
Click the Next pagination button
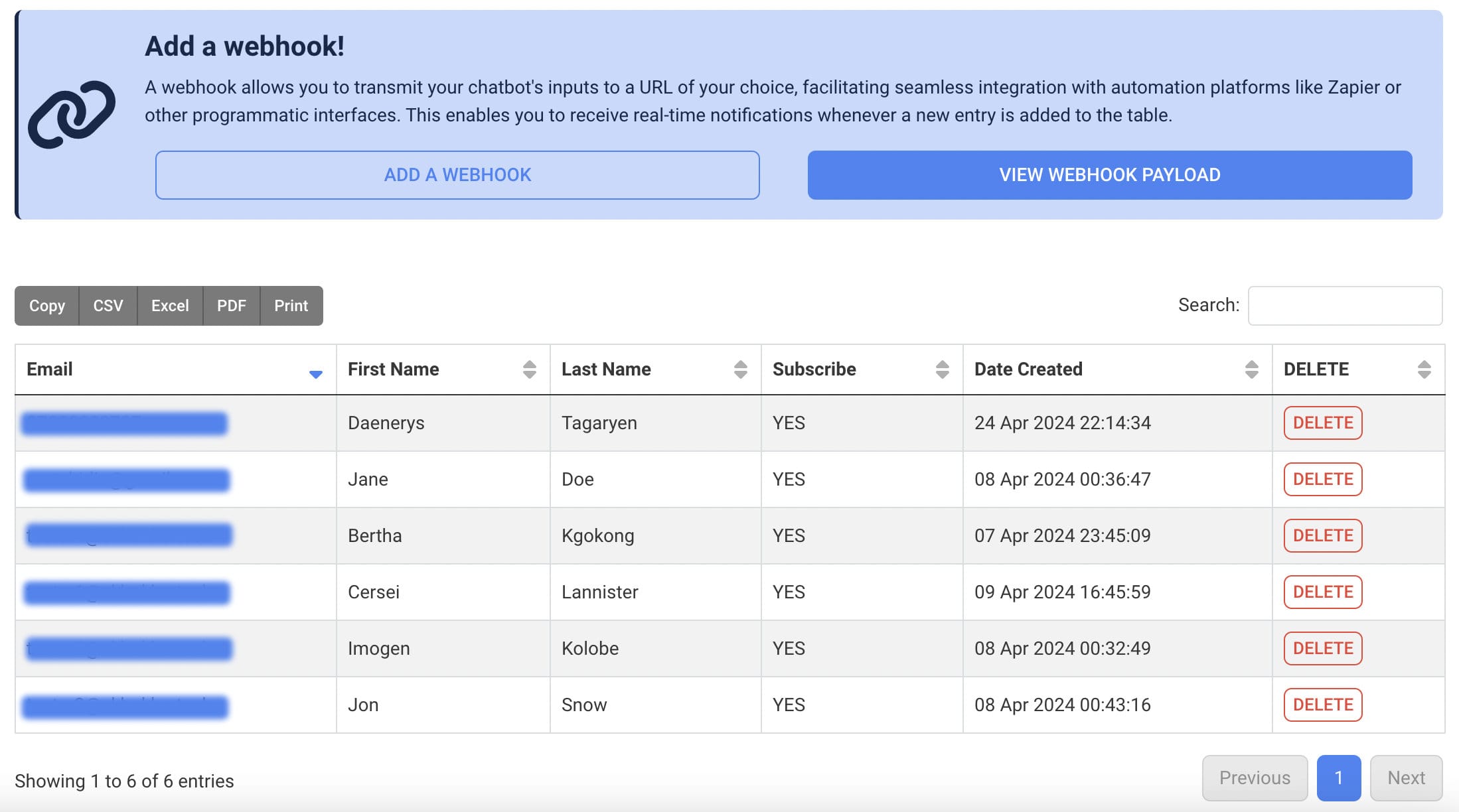(x=1405, y=778)
